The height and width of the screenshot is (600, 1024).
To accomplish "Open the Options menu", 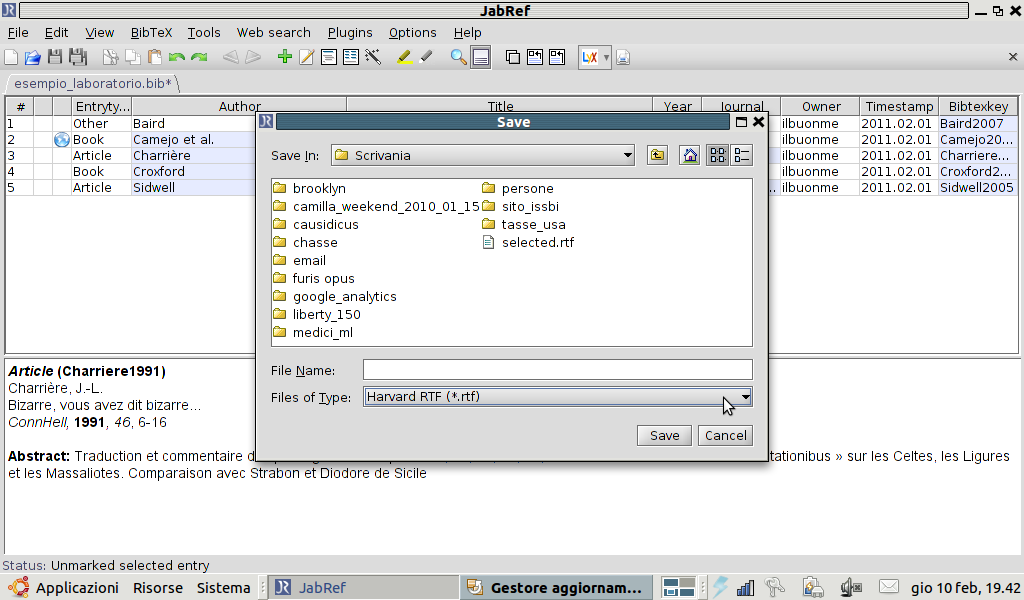I will pos(412,33).
